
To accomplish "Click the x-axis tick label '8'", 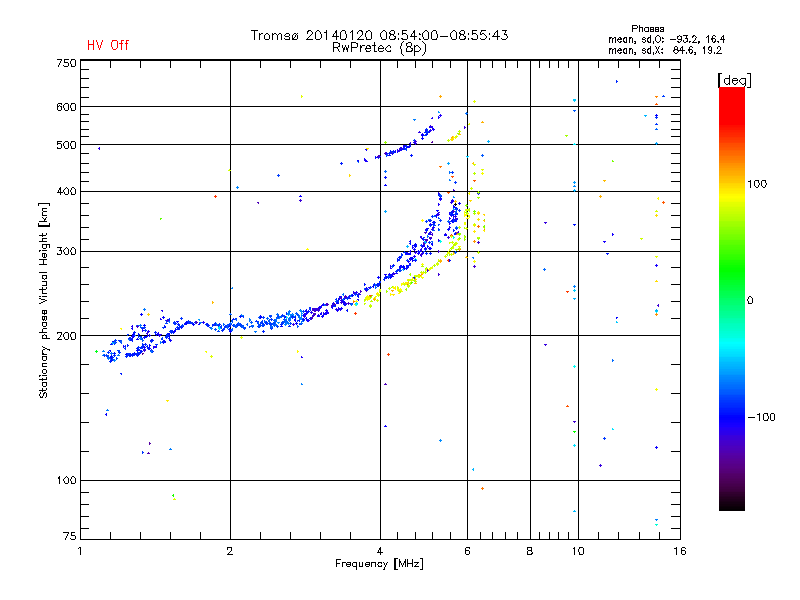I will [530, 551].
